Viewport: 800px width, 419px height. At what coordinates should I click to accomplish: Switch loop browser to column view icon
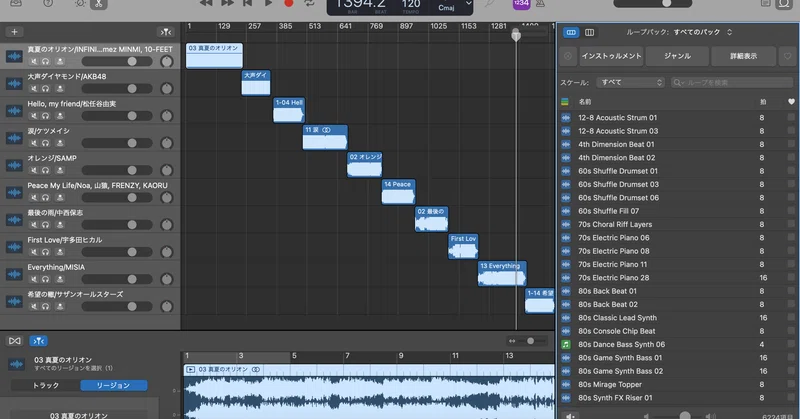tap(589, 33)
